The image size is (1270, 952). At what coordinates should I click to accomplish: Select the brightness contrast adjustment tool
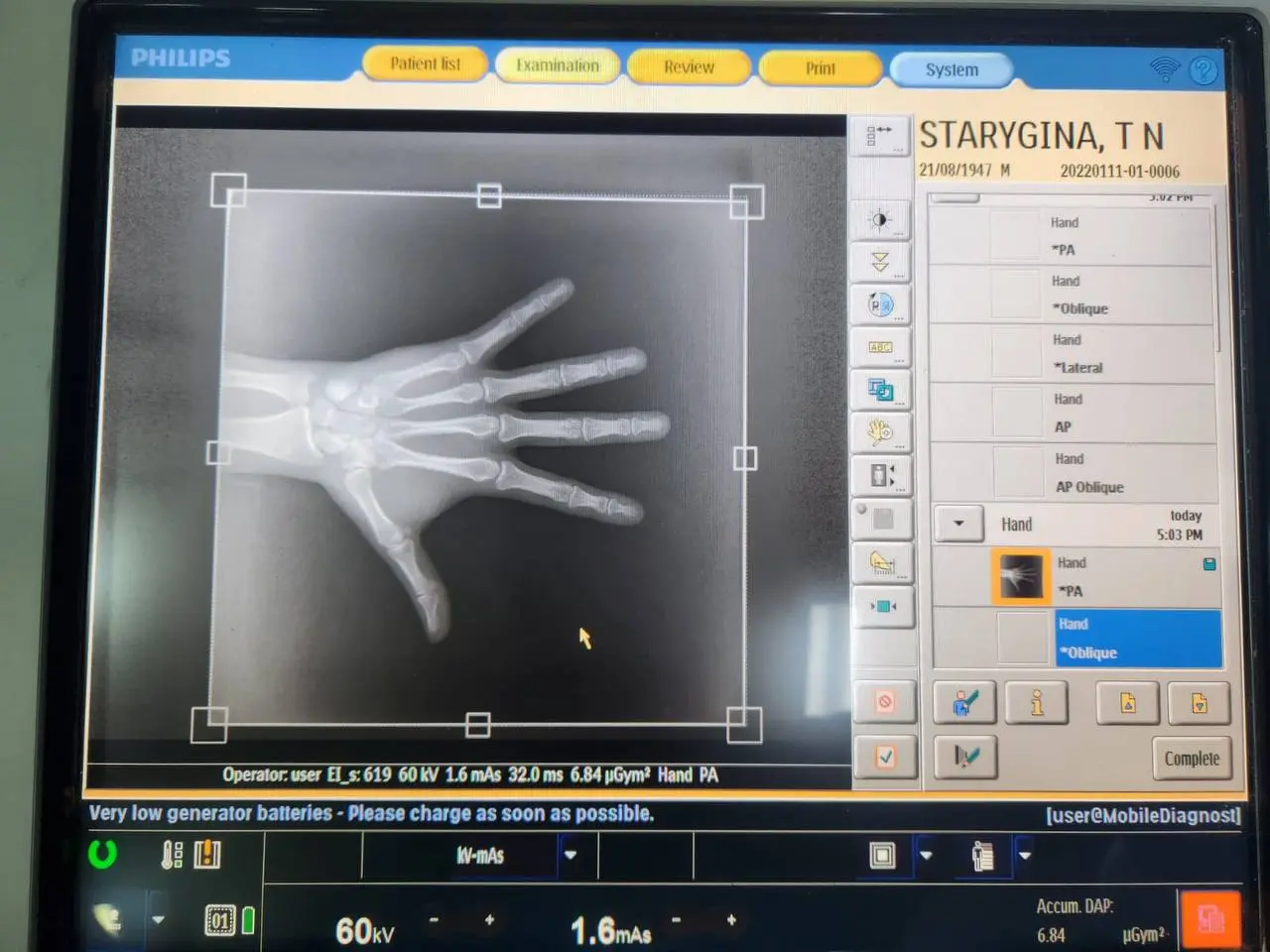coord(880,220)
